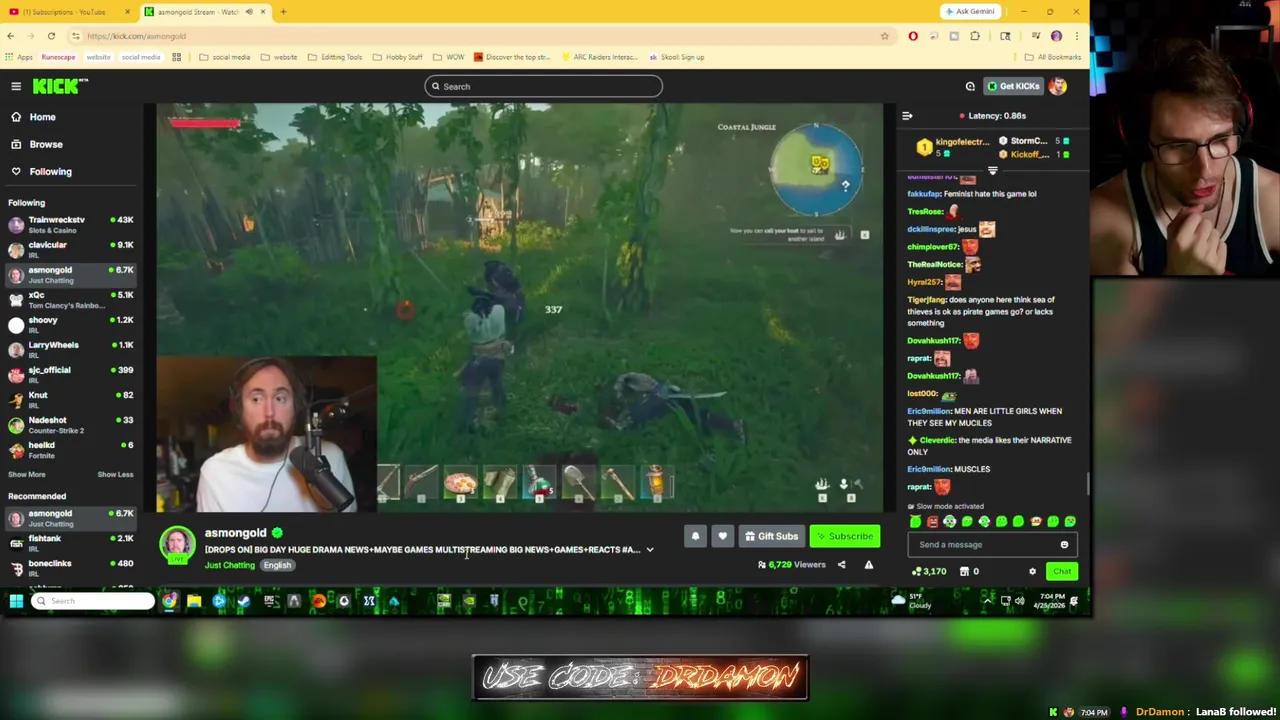
Task: Open the social media bookmark folder
Action: [225, 57]
